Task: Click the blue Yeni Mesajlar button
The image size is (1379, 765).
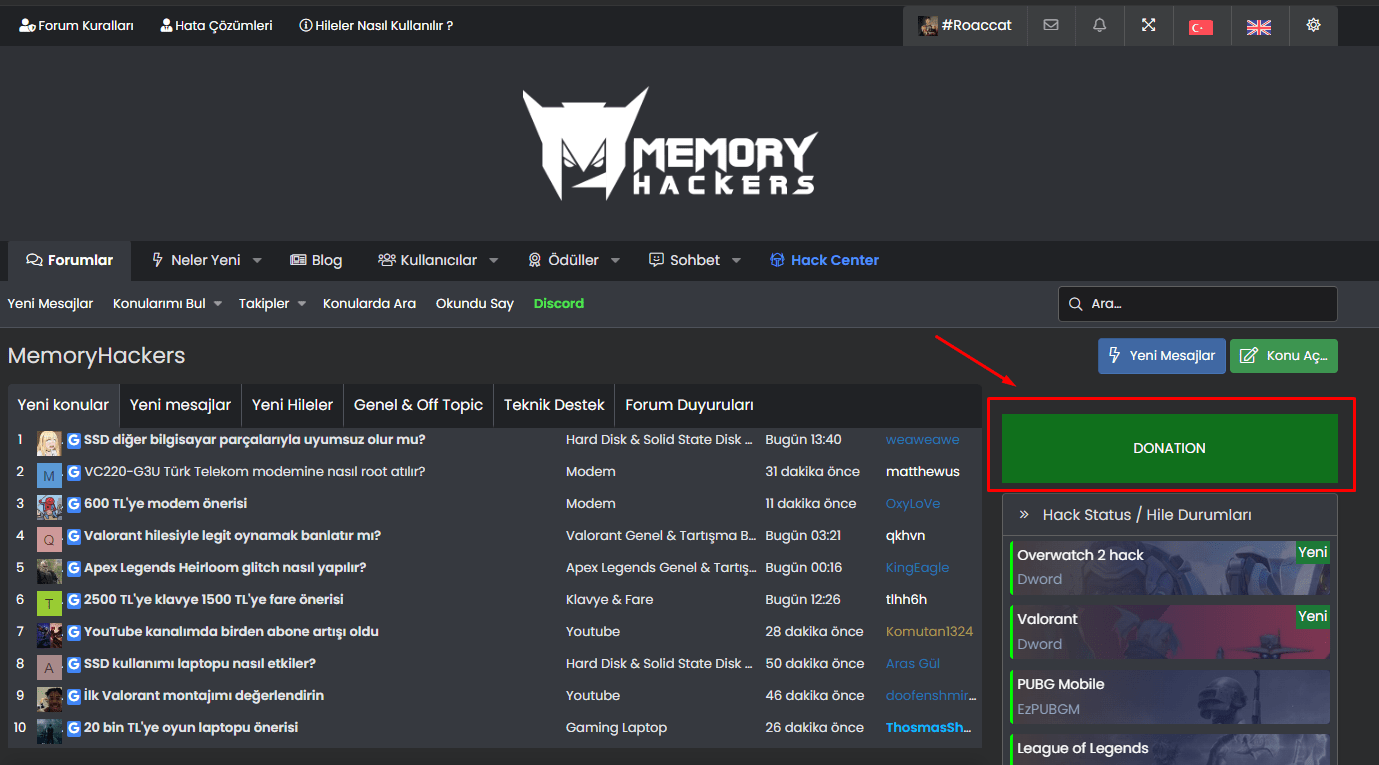Action: pyautogui.click(x=1161, y=356)
